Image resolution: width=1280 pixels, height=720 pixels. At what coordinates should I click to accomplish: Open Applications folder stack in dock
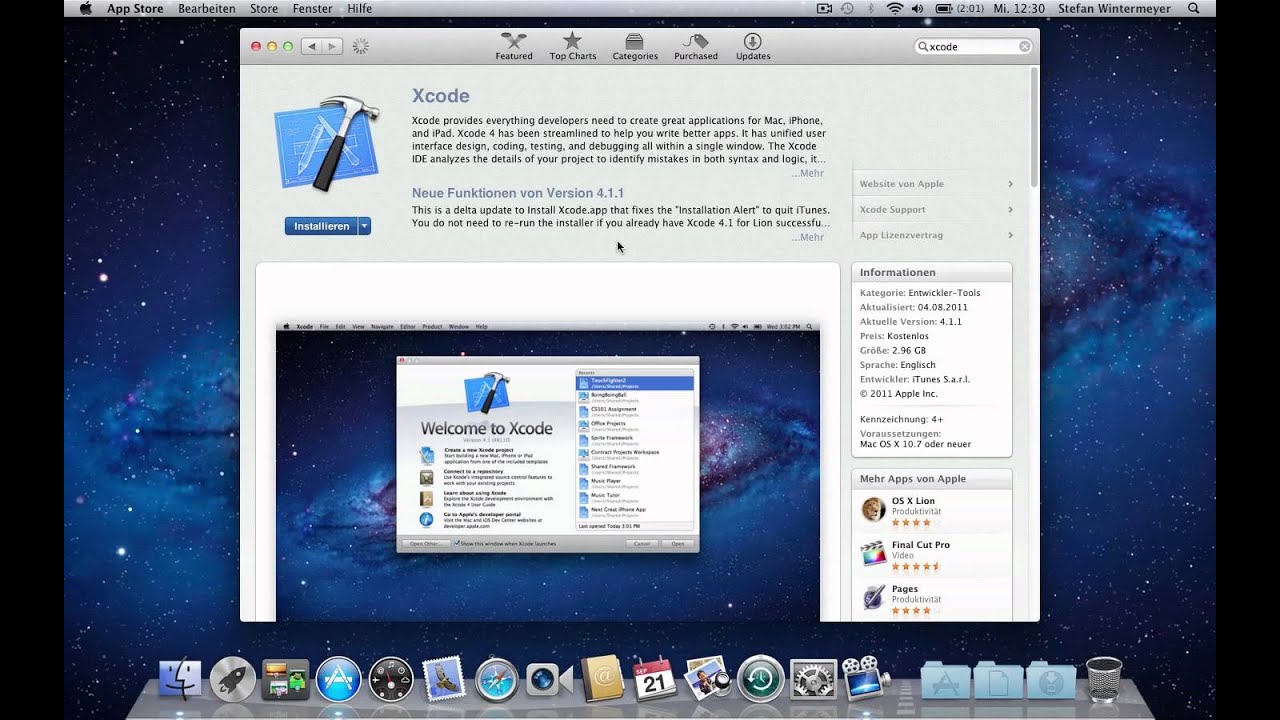coord(945,680)
